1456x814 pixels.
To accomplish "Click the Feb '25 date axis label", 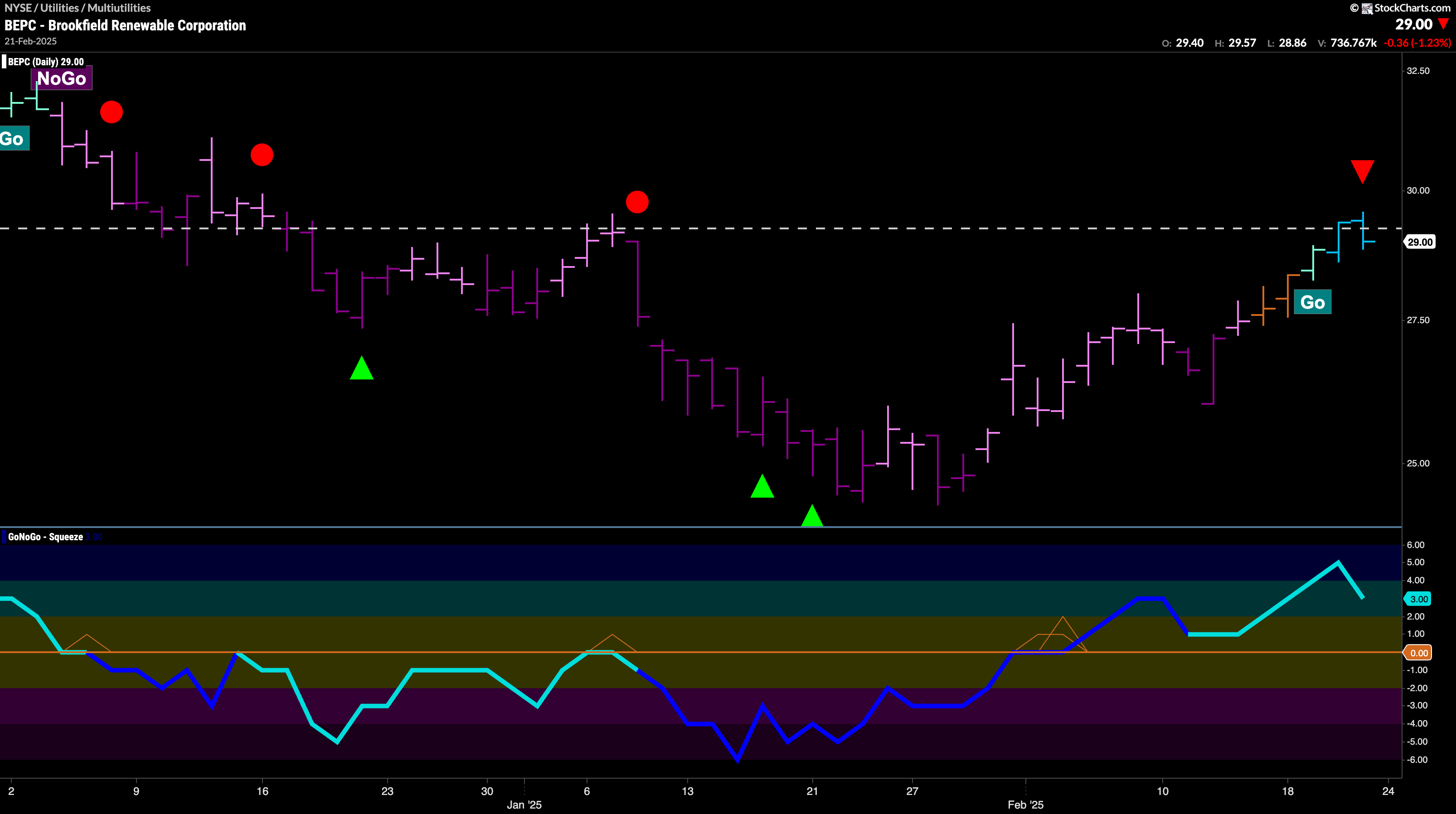I will (1025, 804).
